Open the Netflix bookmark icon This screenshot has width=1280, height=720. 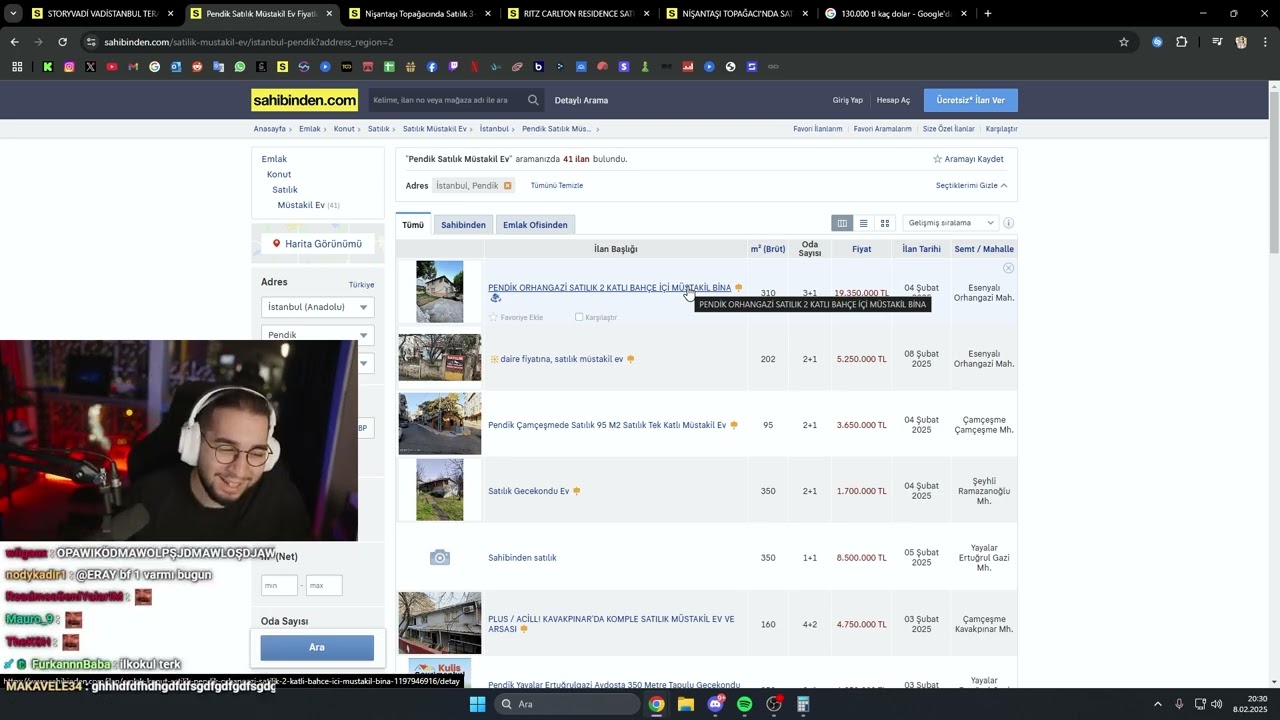(x=475, y=67)
